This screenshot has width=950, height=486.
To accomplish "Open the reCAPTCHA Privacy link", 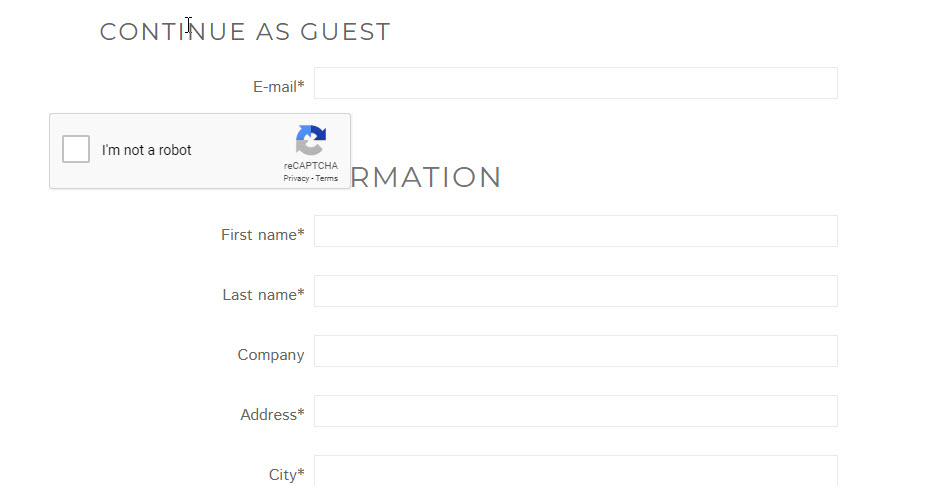I will (x=295, y=178).
